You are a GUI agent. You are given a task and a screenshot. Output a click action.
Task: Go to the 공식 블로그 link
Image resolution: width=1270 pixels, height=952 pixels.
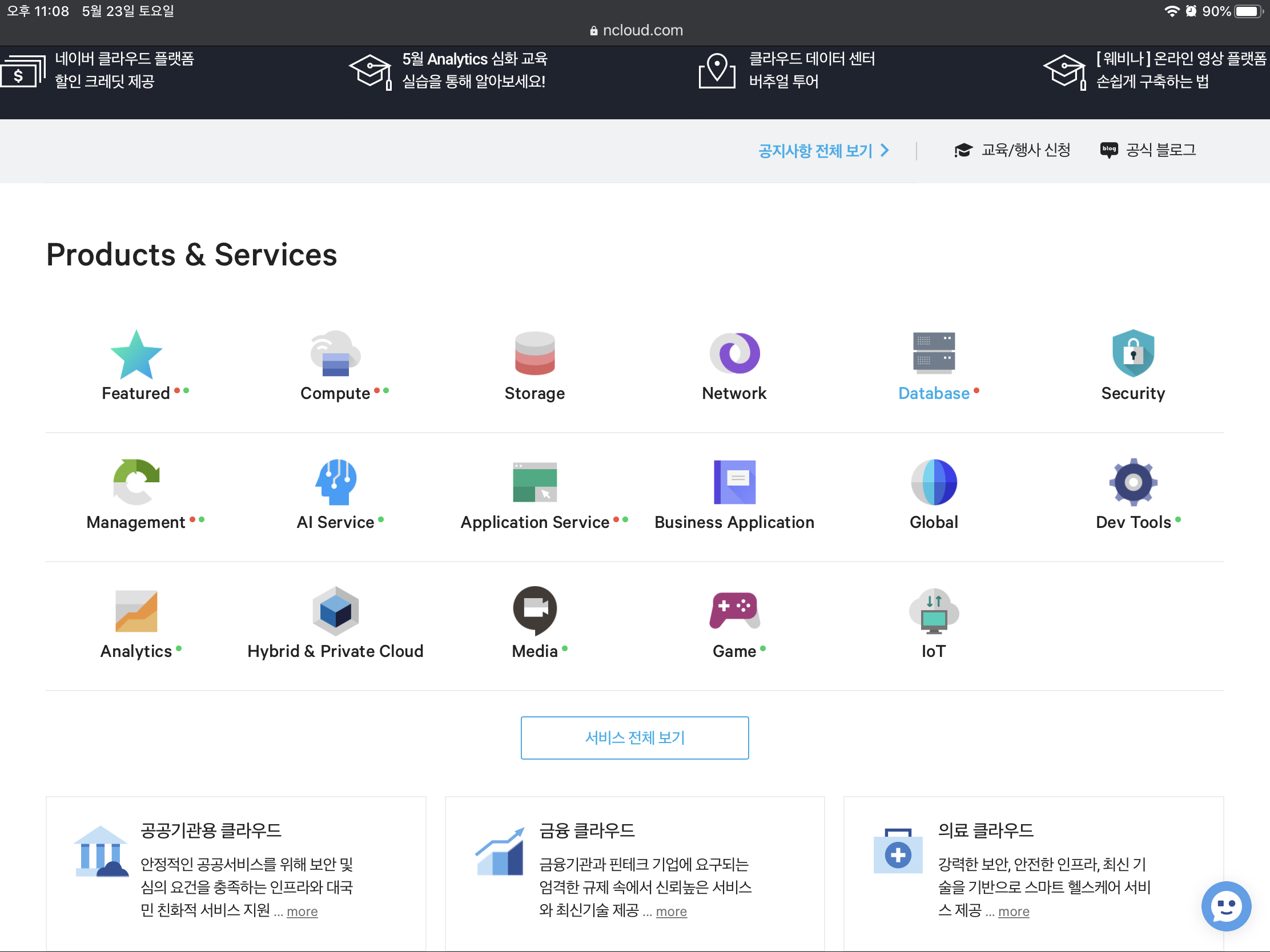(x=1161, y=150)
